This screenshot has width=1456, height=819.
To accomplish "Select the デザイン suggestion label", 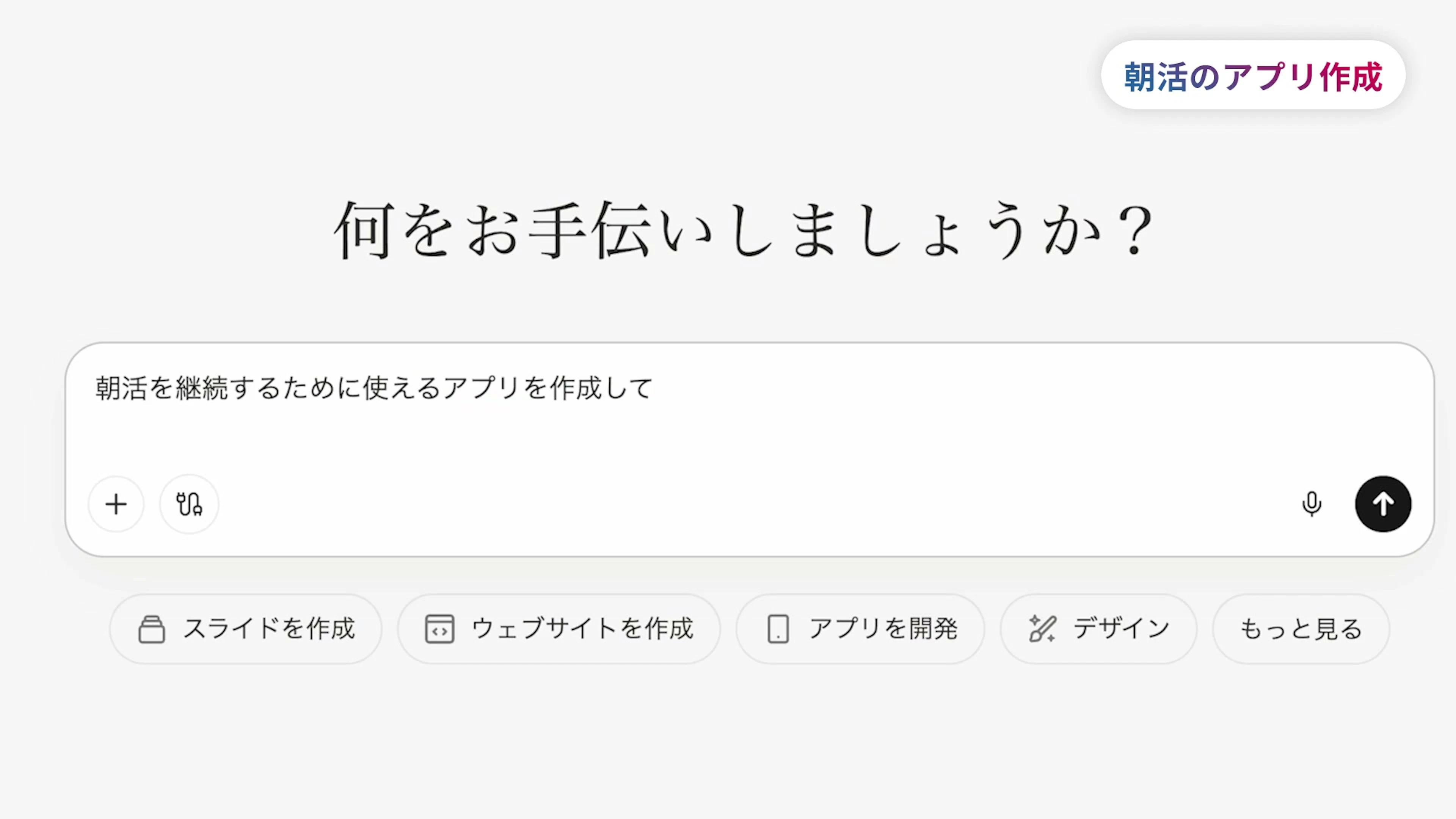I will point(1122,629).
